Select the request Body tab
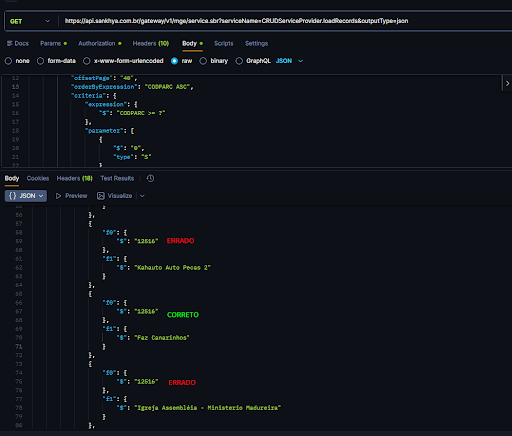 (x=192, y=43)
